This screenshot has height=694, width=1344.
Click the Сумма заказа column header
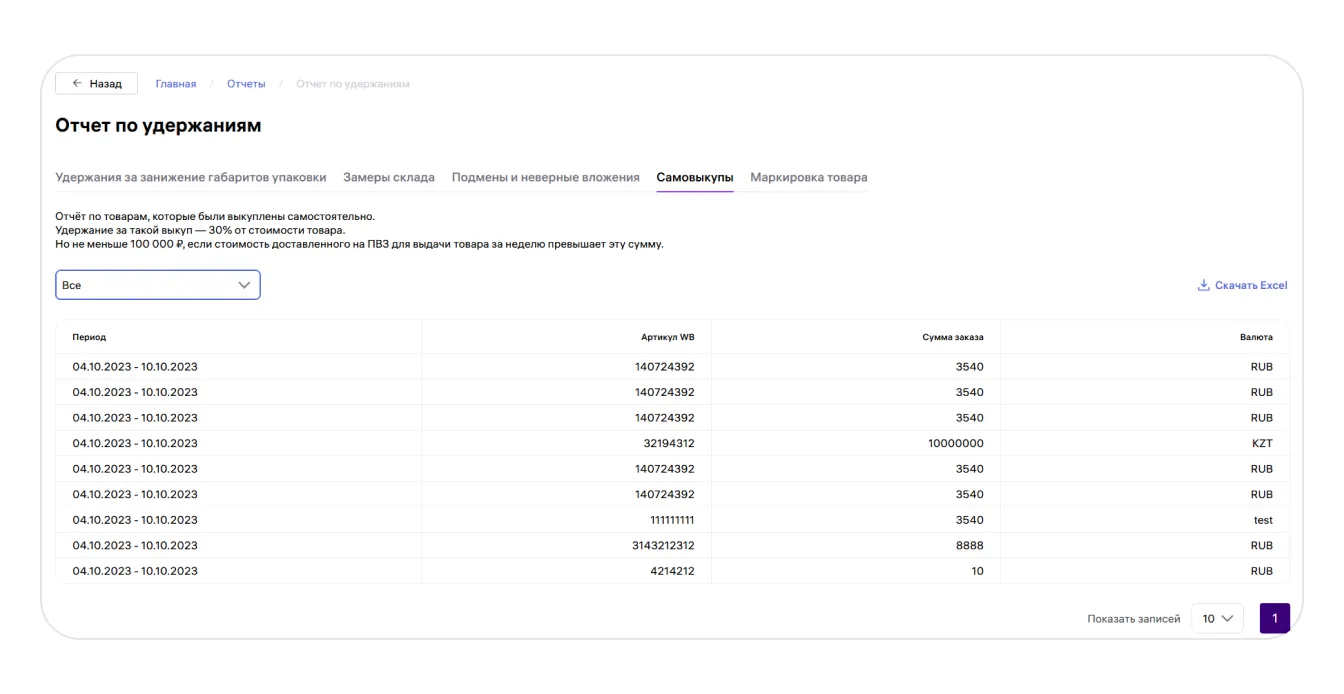point(952,337)
